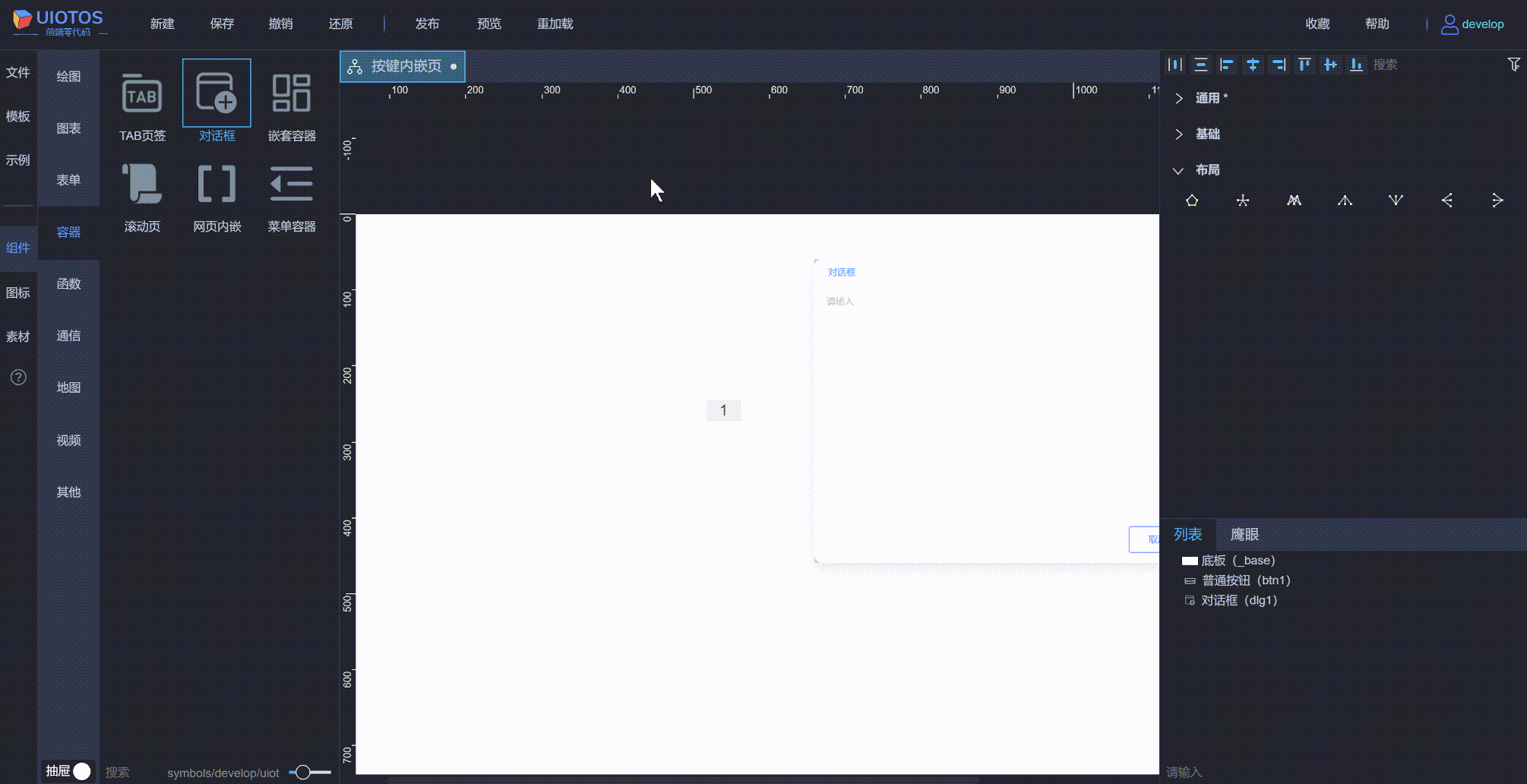Switch to the 鹰眼 tab
Image resolution: width=1527 pixels, height=784 pixels.
pyautogui.click(x=1244, y=534)
